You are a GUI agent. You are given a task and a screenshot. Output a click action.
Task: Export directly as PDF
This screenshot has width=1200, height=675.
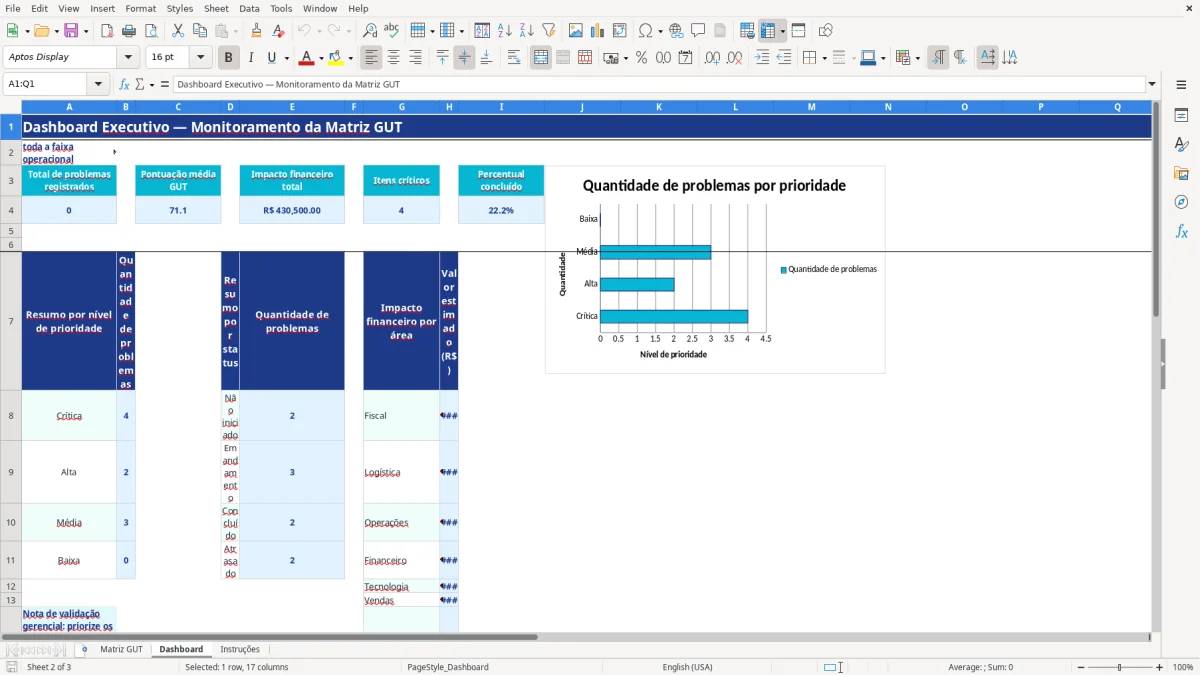tap(107, 31)
